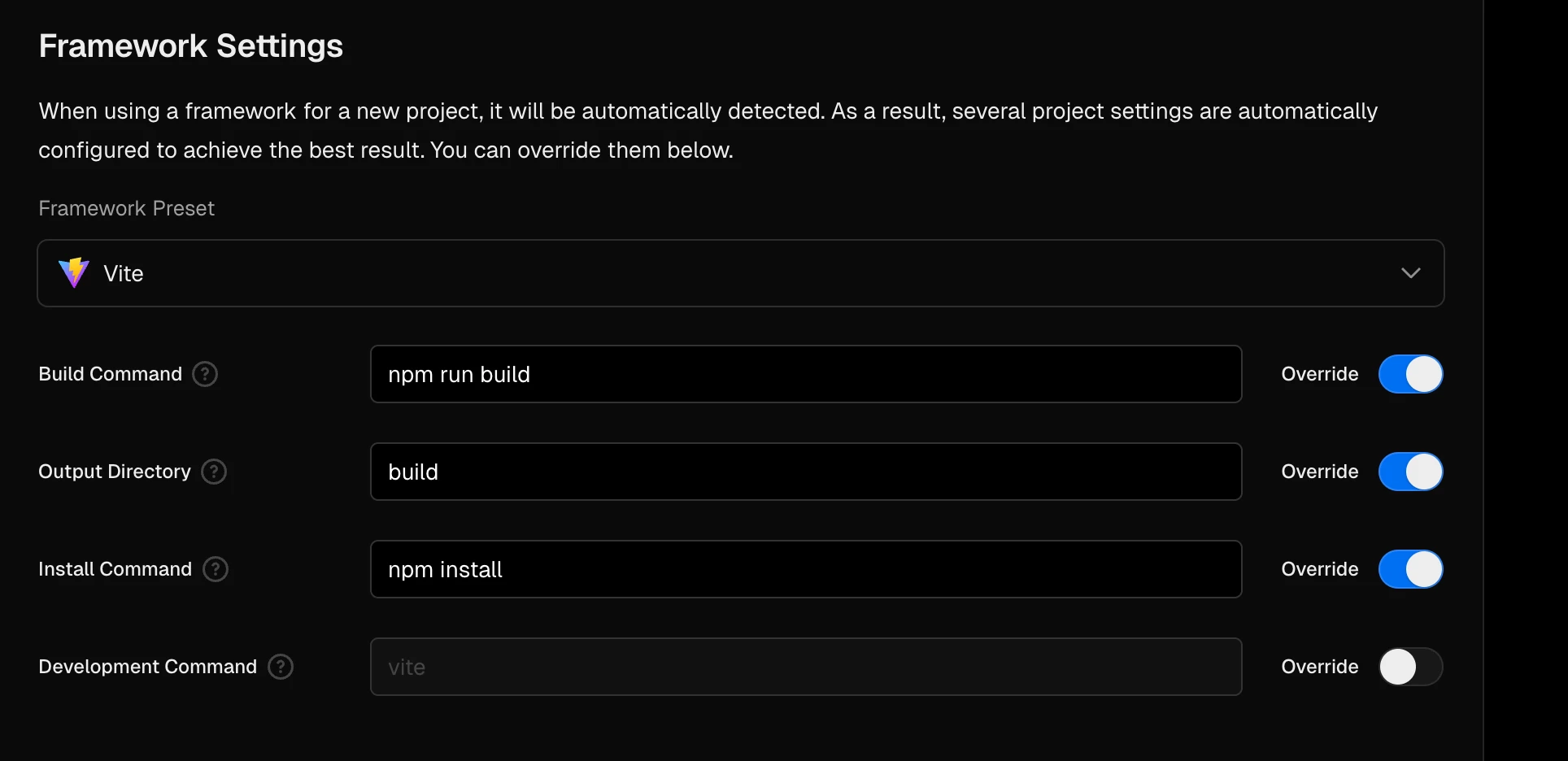
Task: Click the Build Command label
Action: [x=111, y=374]
